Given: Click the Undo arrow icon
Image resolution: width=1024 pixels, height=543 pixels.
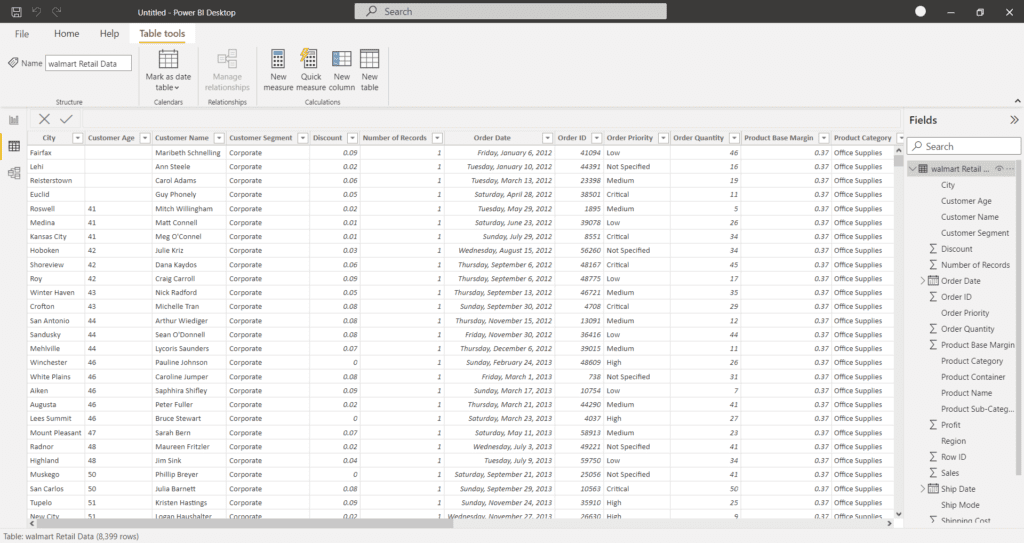Looking at the screenshot, I should click(x=37, y=12).
